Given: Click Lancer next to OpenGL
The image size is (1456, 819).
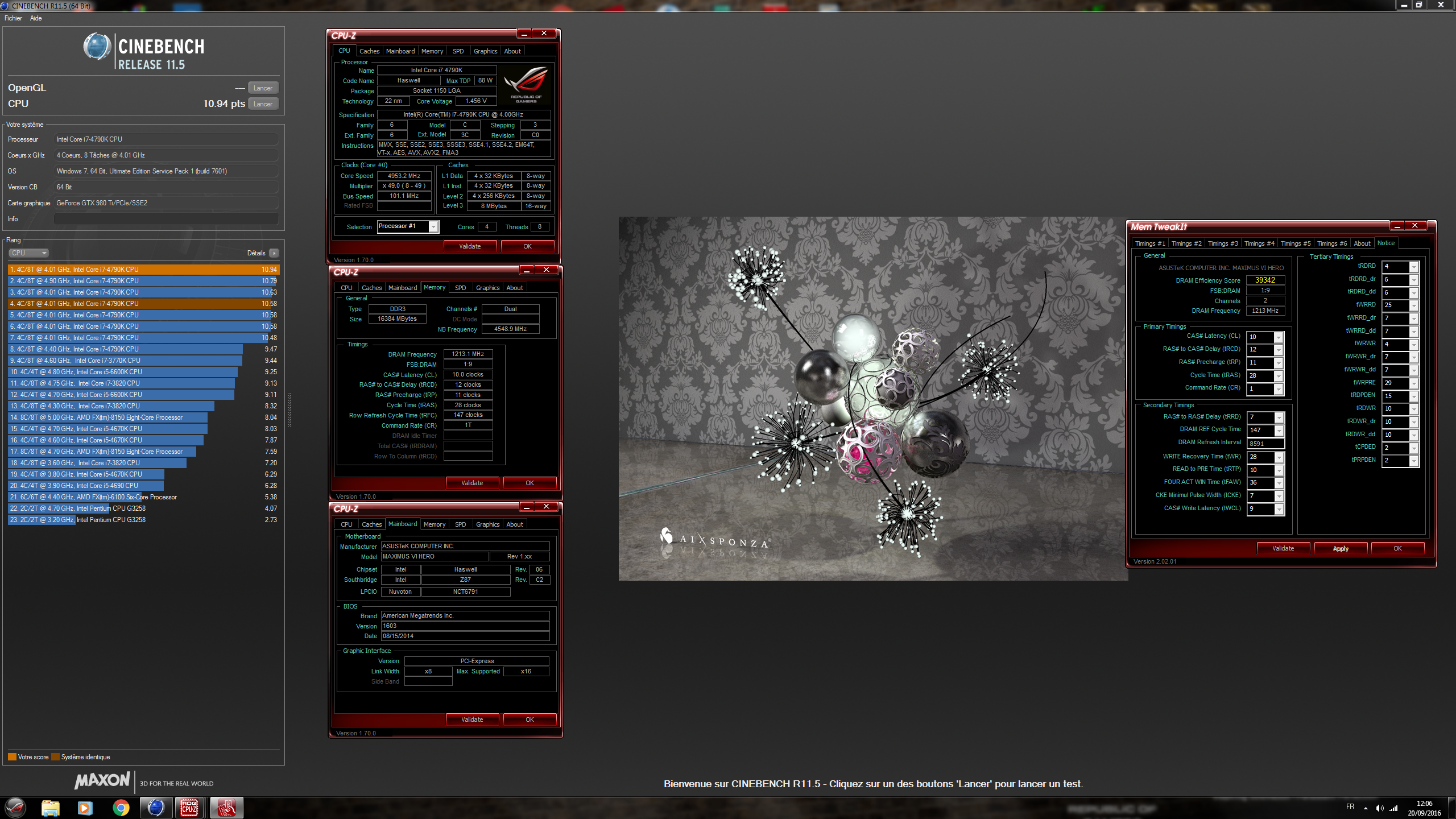Looking at the screenshot, I should point(263,88).
